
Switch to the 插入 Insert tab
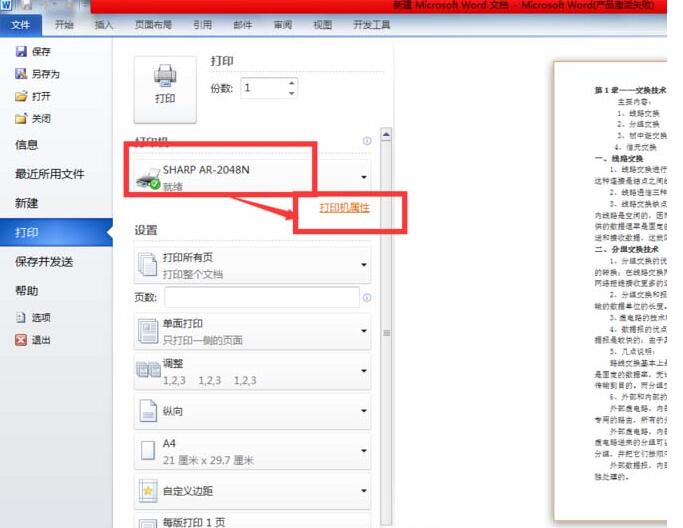[104, 24]
